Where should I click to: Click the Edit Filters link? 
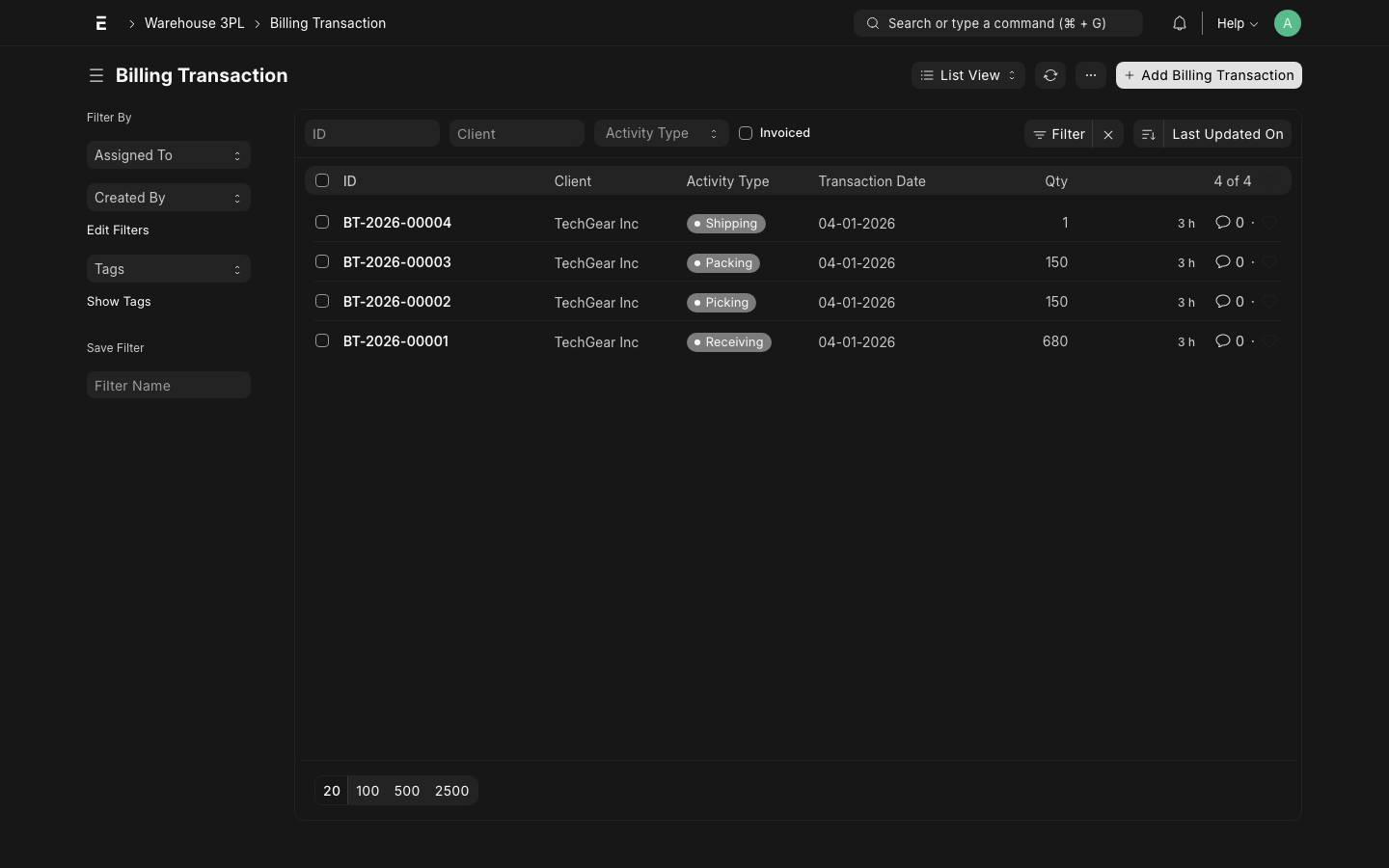click(x=118, y=230)
